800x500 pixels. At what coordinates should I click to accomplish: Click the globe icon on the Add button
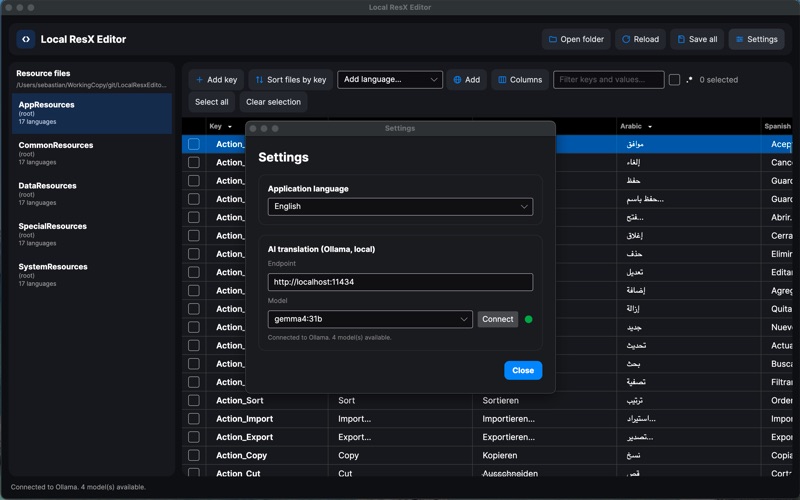[x=457, y=80]
